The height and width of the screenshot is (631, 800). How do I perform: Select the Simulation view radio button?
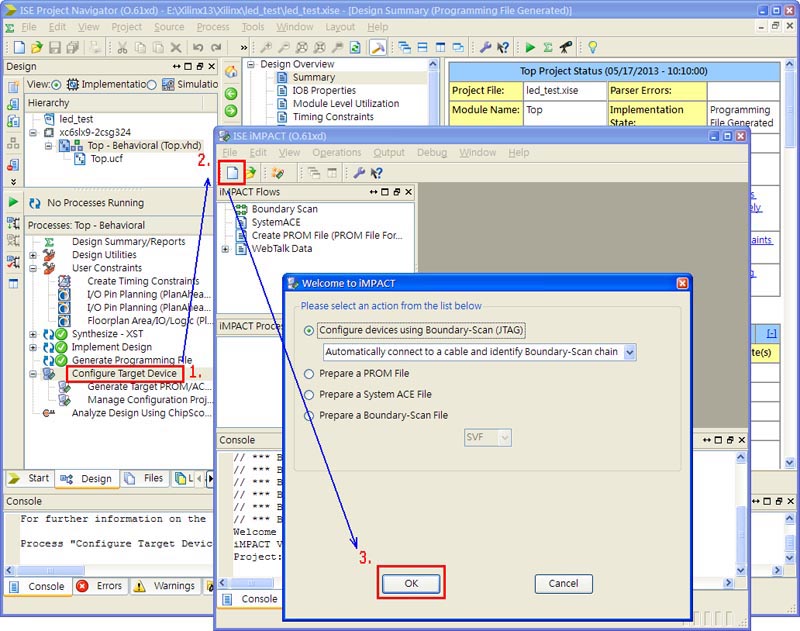(152, 85)
